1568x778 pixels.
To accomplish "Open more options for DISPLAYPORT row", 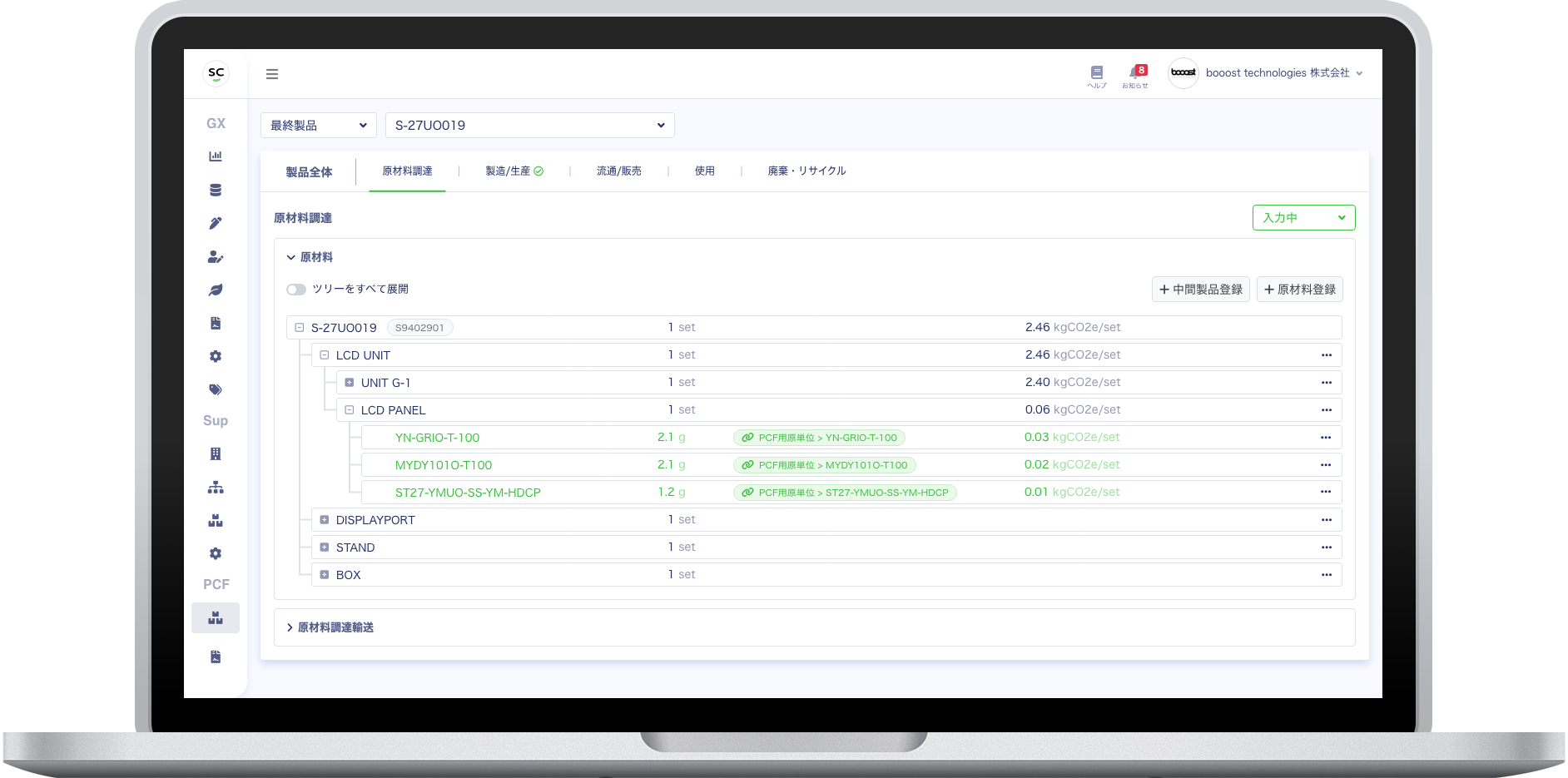I will point(1326,520).
